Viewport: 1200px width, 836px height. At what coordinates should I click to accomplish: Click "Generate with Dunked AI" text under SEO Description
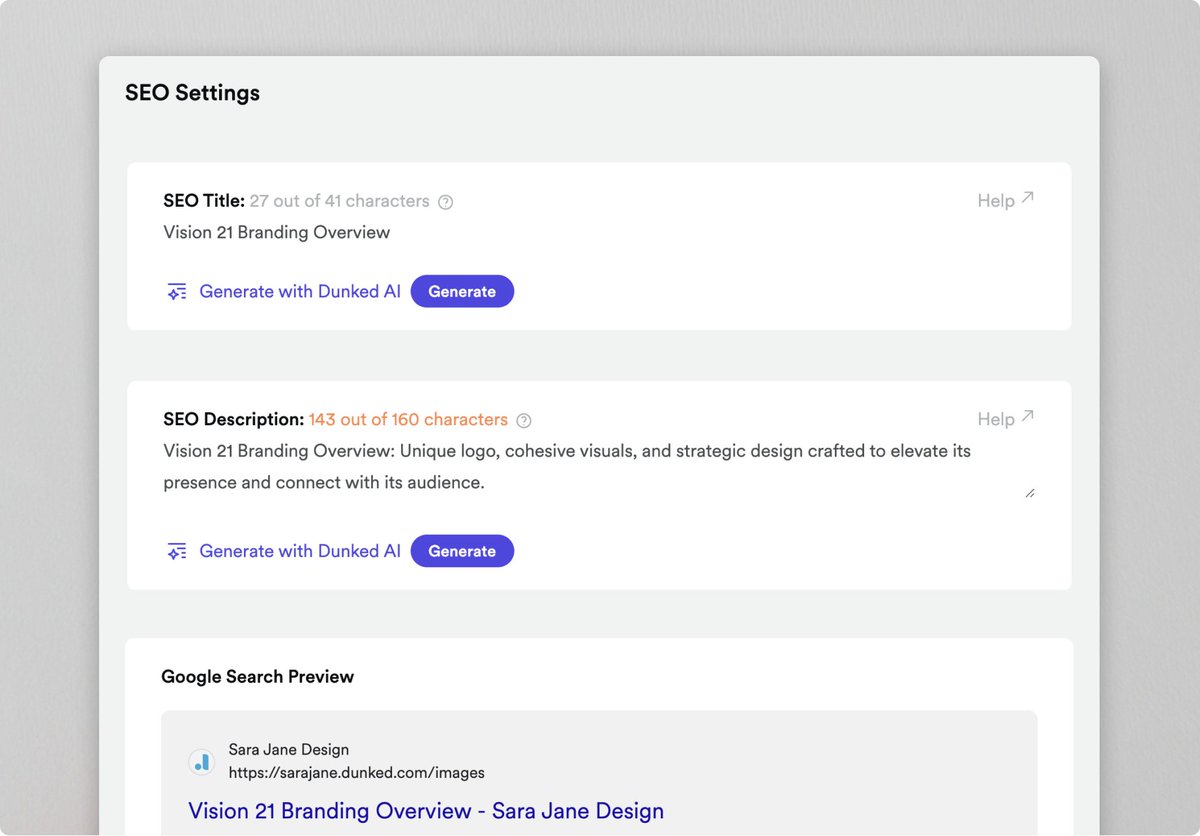300,551
